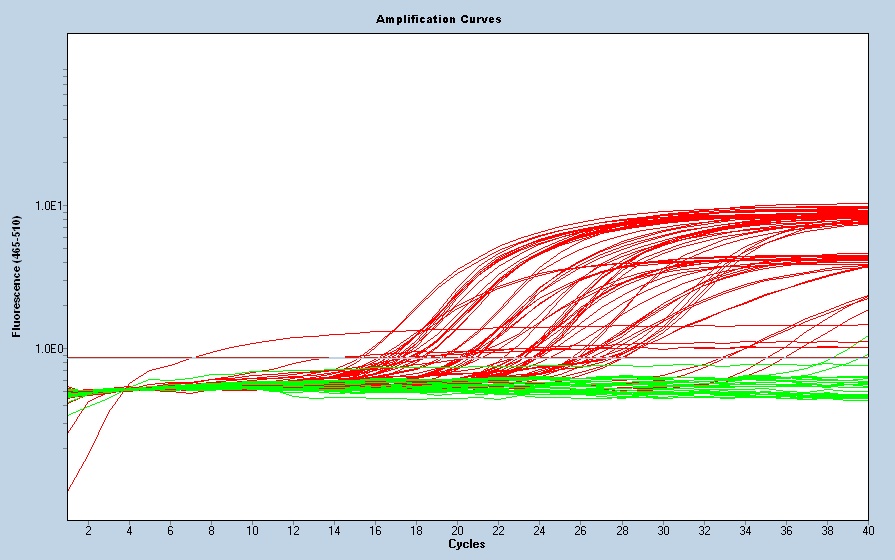
Task: Click the 1.0E0 y-axis tick label
Action: point(50,349)
